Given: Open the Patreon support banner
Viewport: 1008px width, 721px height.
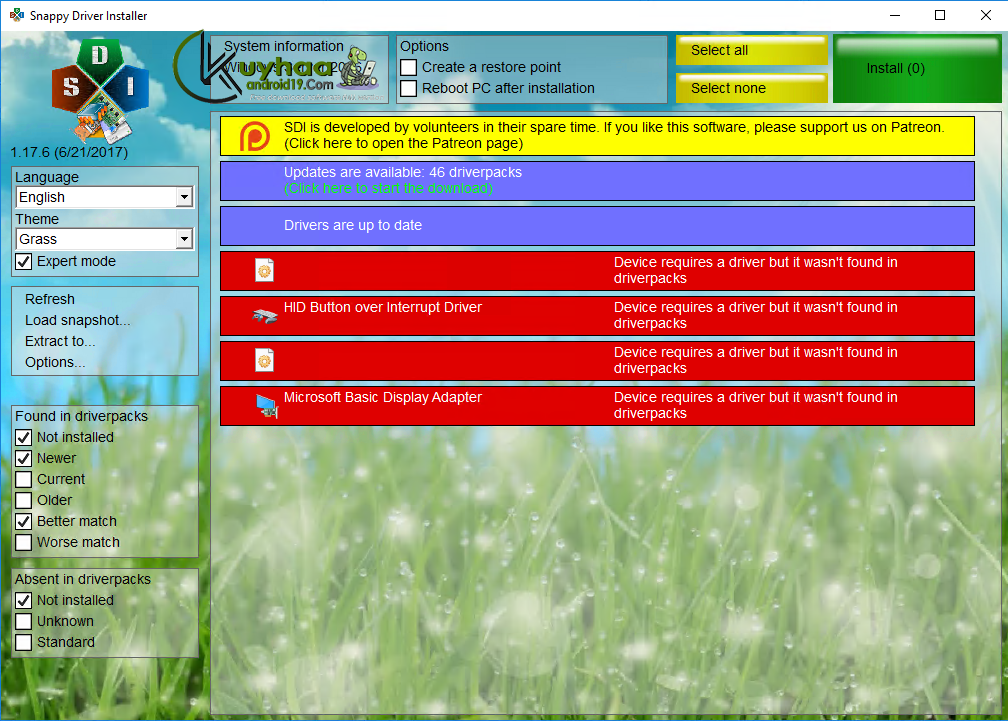Looking at the screenshot, I should pos(597,136).
